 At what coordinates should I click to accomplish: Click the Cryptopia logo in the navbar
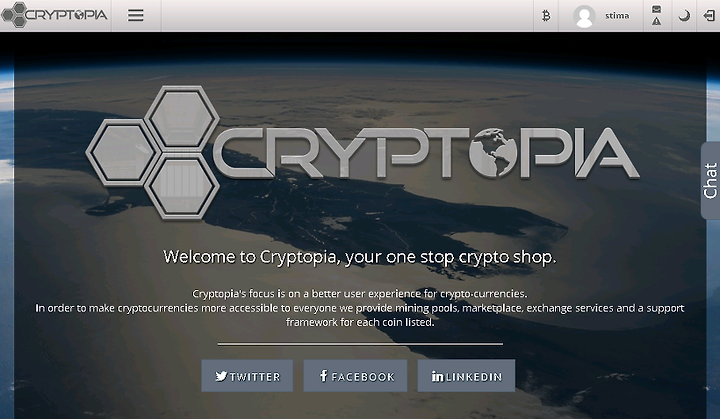pyautogui.click(x=54, y=15)
